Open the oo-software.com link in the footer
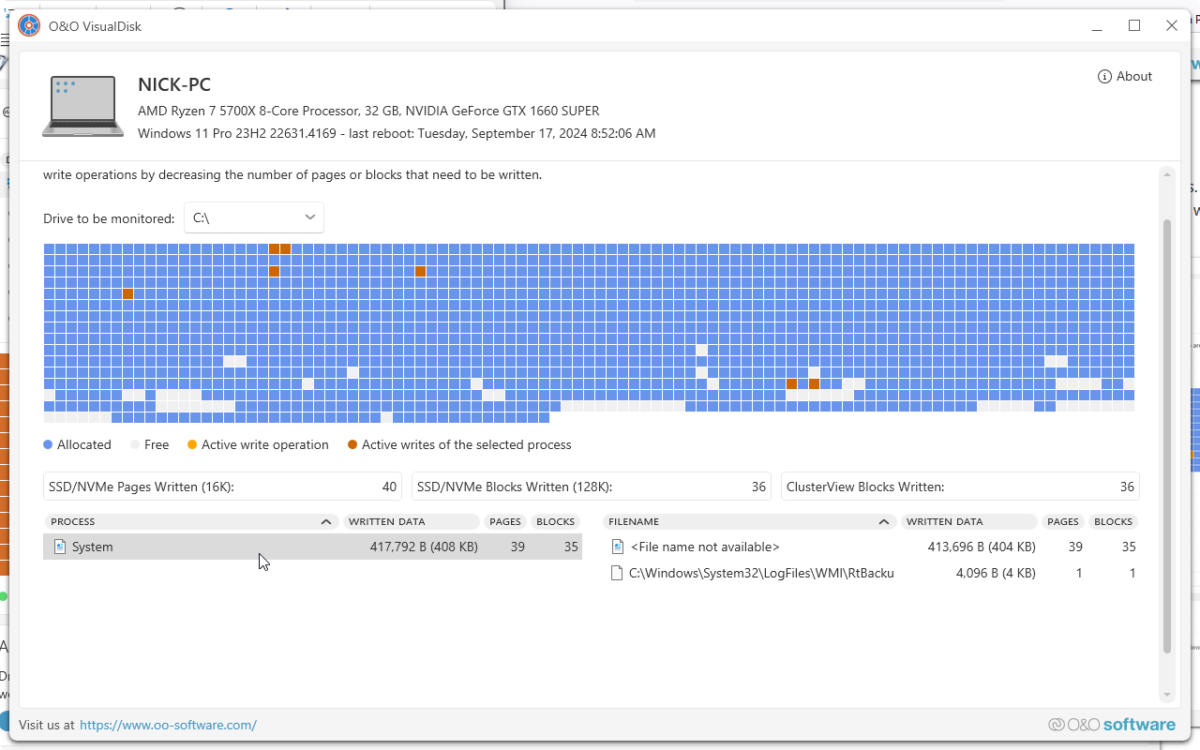 (x=168, y=724)
